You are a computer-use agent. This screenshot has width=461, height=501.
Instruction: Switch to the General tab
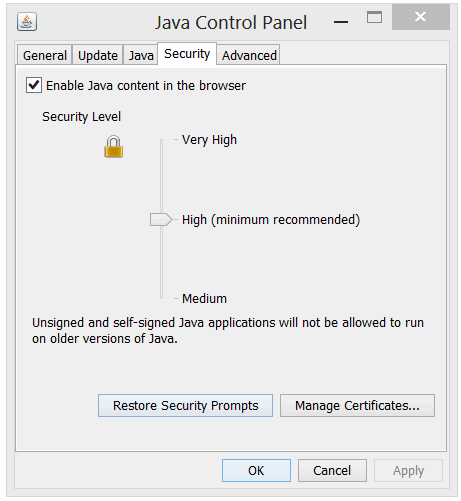(45, 55)
